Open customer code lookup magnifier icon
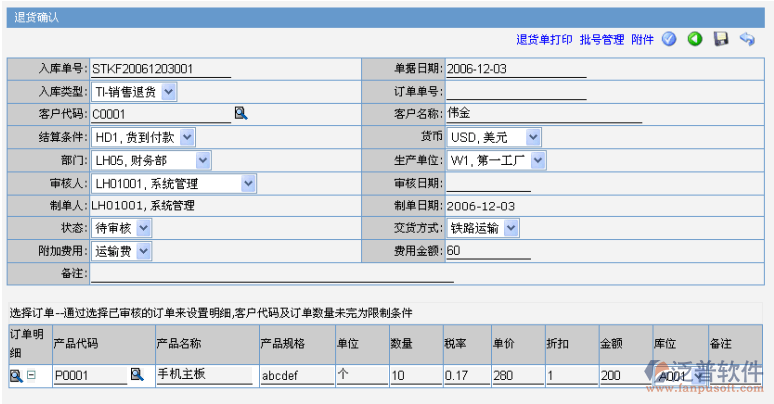Viewport: 774px width, 404px height. [x=240, y=113]
